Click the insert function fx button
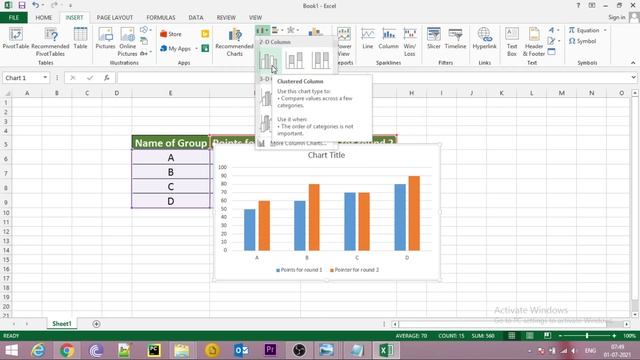This screenshot has width=640, height=360. click(x=107, y=78)
